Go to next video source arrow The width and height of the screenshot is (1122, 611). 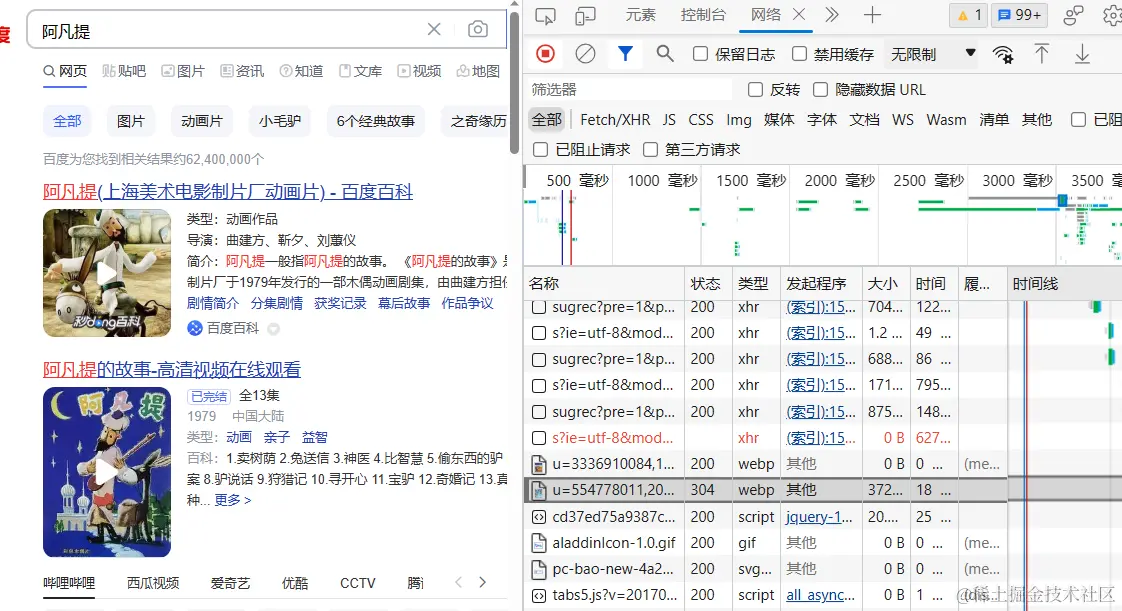pos(482,582)
